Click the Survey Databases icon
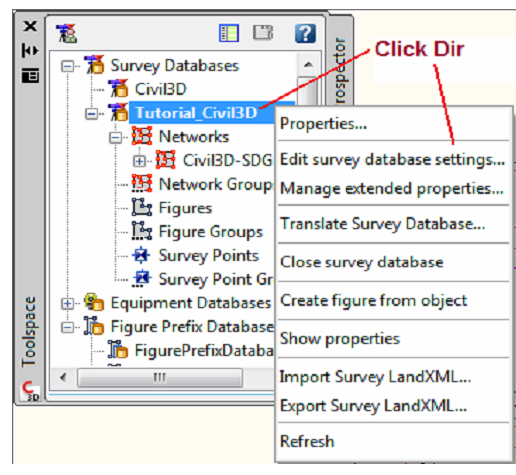 pyautogui.click(x=94, y=65)
